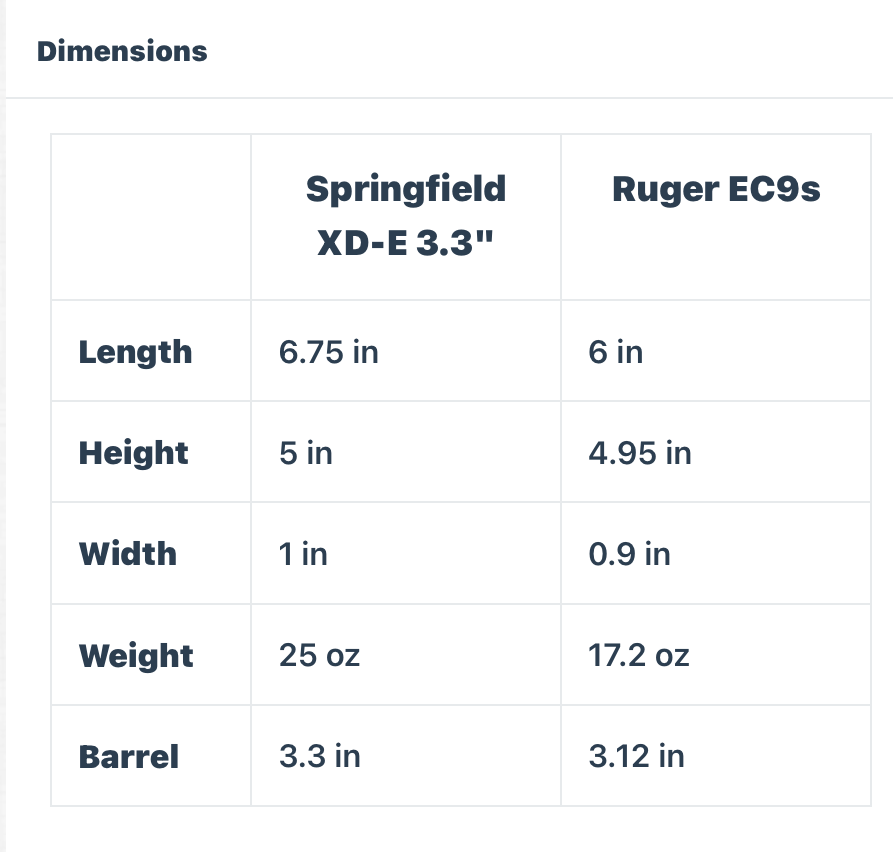
Task: Click the 3.12 in barrel value
Action: (637, 756)
